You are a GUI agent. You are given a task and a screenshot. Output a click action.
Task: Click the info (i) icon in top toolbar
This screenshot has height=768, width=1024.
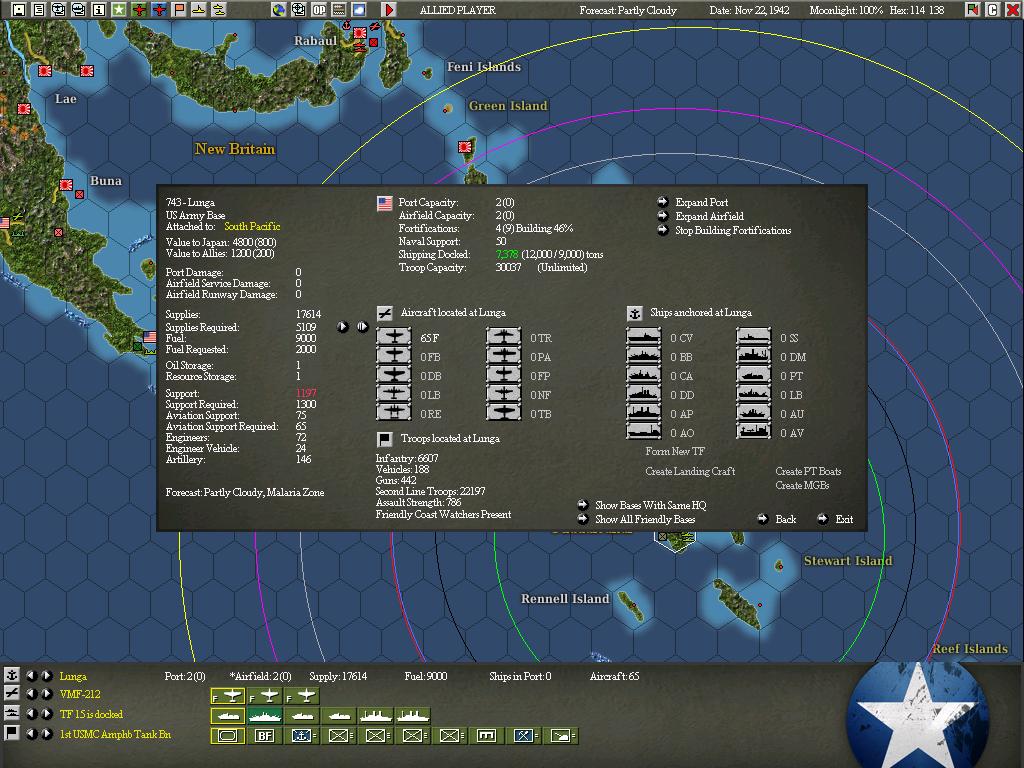pos(99,9)
